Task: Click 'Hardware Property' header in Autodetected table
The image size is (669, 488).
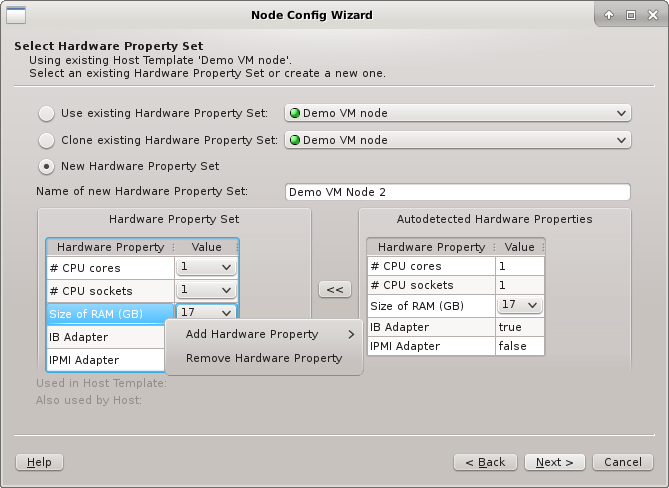Action: tap(431, 247)
